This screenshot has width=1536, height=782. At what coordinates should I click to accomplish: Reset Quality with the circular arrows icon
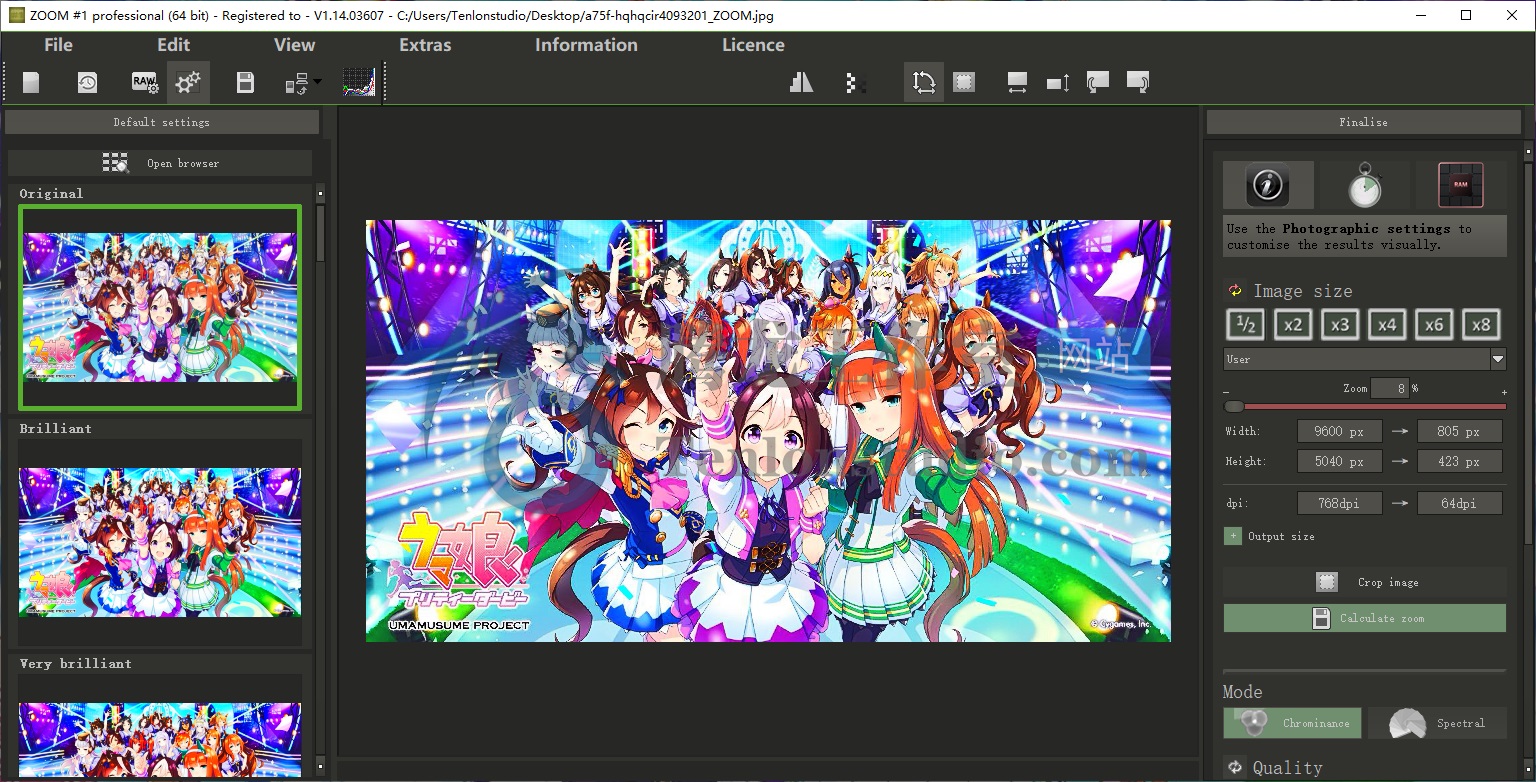coord(1234,768)
